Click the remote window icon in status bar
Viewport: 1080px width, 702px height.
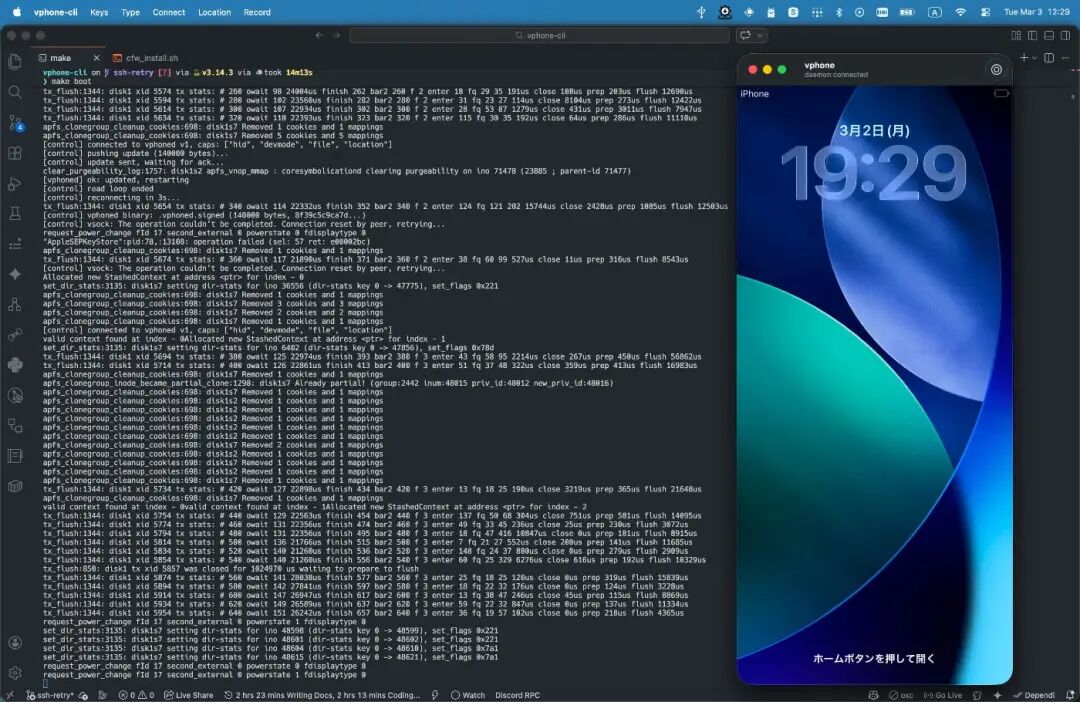[10, 695]
